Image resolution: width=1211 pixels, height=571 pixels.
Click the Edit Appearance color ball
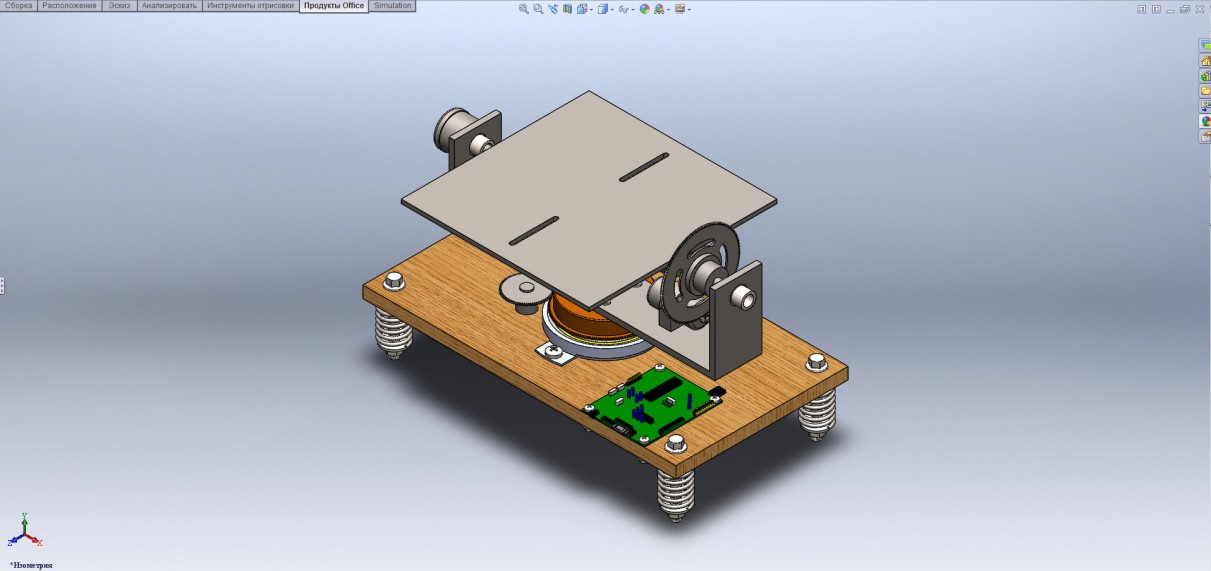click(645, 9)
